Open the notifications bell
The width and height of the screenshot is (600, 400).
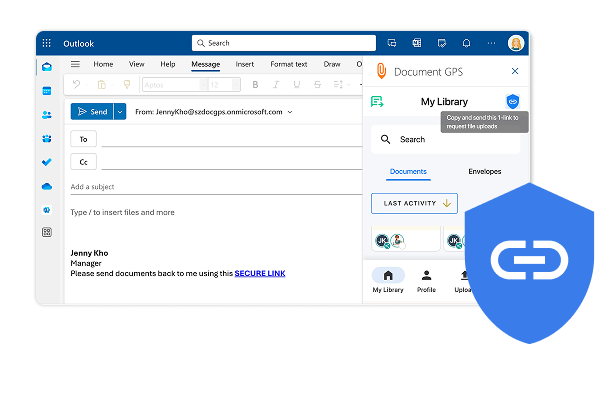pos(466,43)
